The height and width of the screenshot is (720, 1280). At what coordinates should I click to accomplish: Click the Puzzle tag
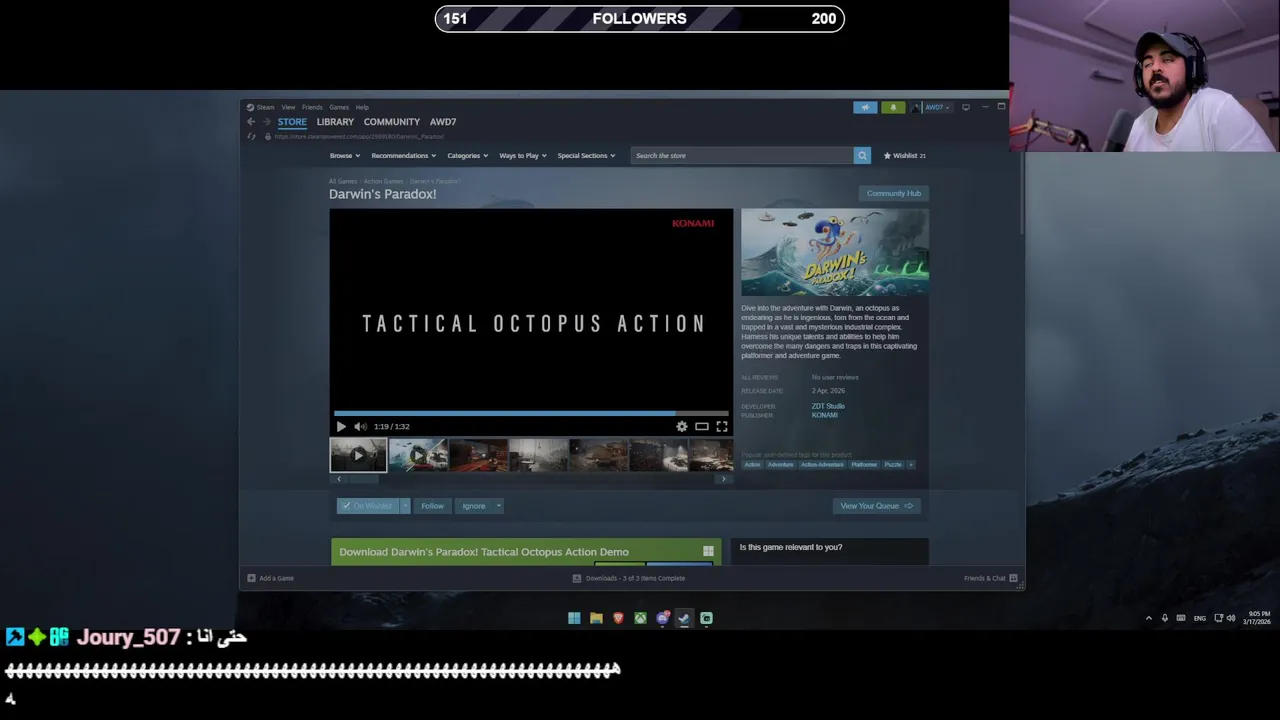(x=893, y=464)
